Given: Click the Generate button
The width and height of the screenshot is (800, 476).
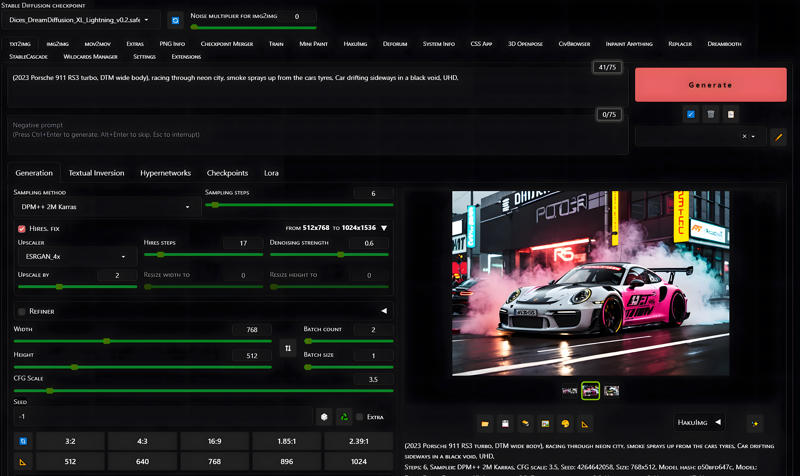Looking at the screenshot, I should coord(711,85).
